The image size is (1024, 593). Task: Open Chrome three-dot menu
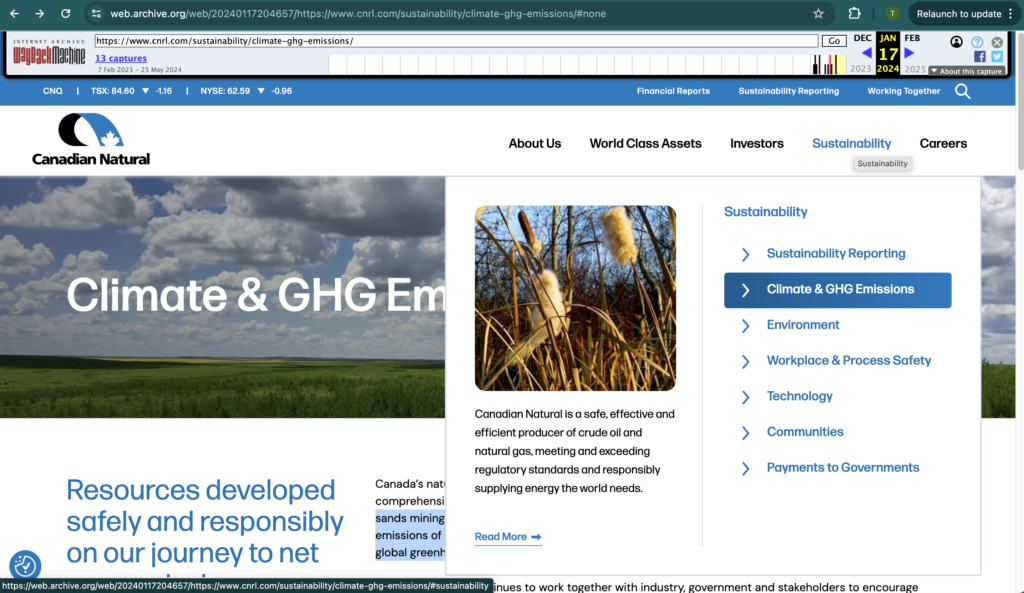[1010, 14]
